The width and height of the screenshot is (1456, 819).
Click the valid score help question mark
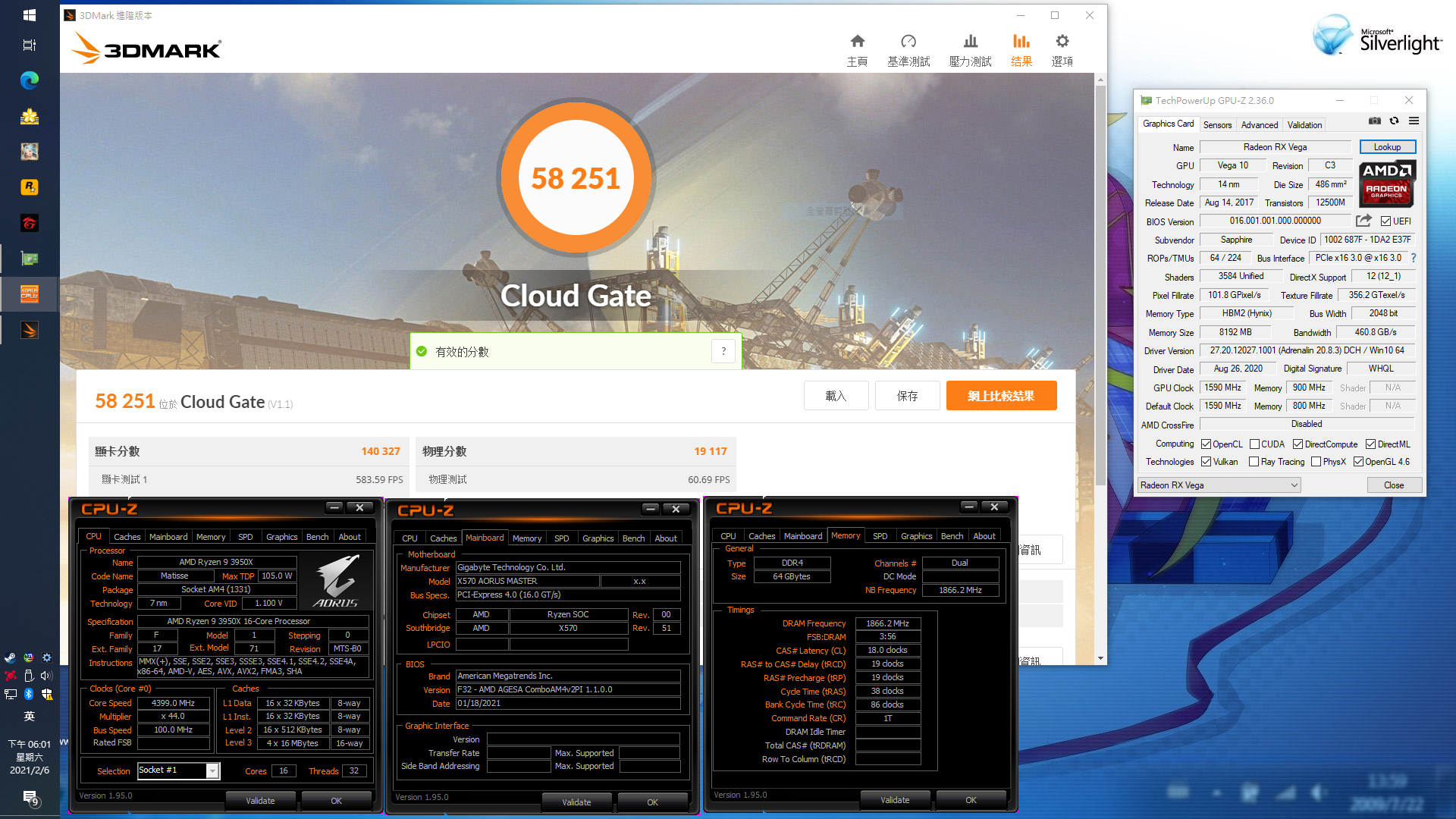pos(723,351)
